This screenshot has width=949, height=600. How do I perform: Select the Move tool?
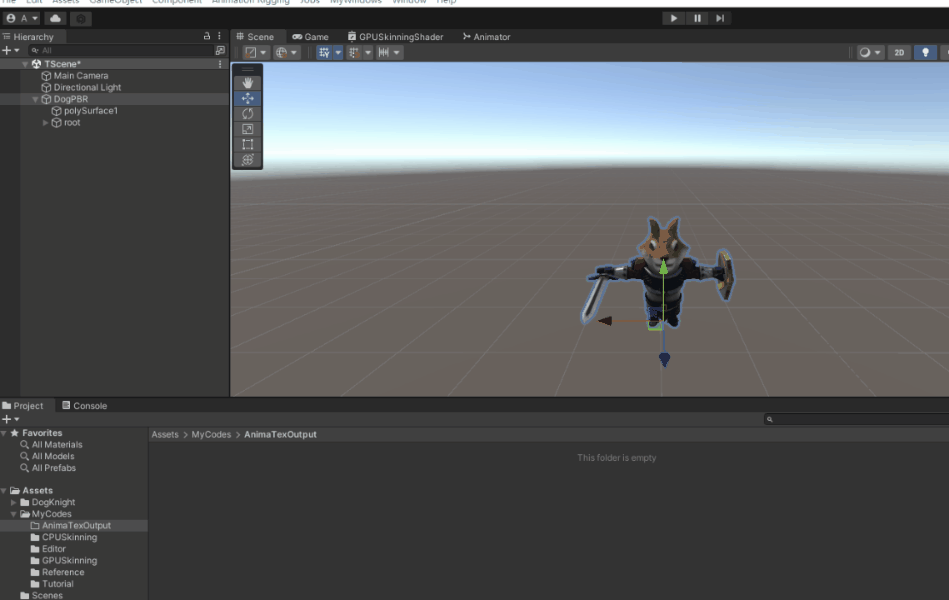(247, 99)
